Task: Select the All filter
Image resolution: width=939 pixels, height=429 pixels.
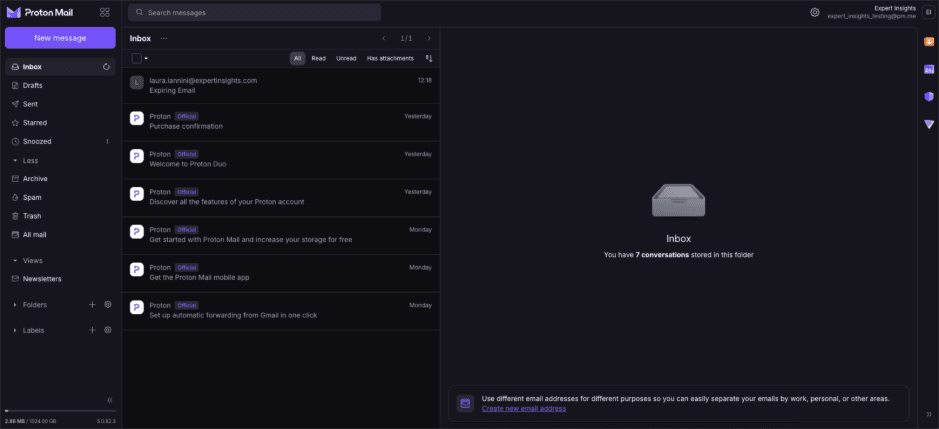Action: [298, 58]
